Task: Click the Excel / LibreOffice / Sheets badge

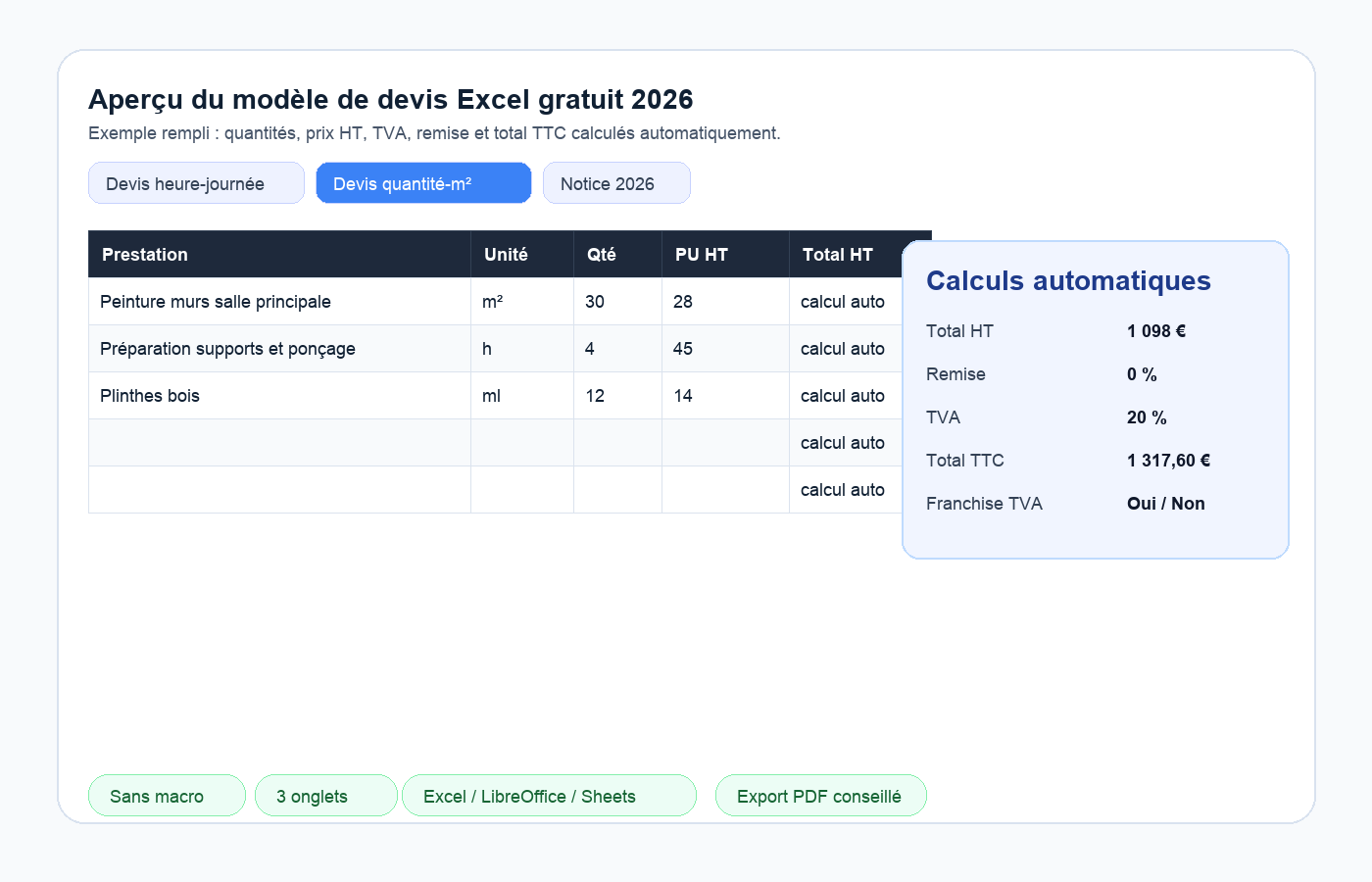Action: click(x=549, y=796)
